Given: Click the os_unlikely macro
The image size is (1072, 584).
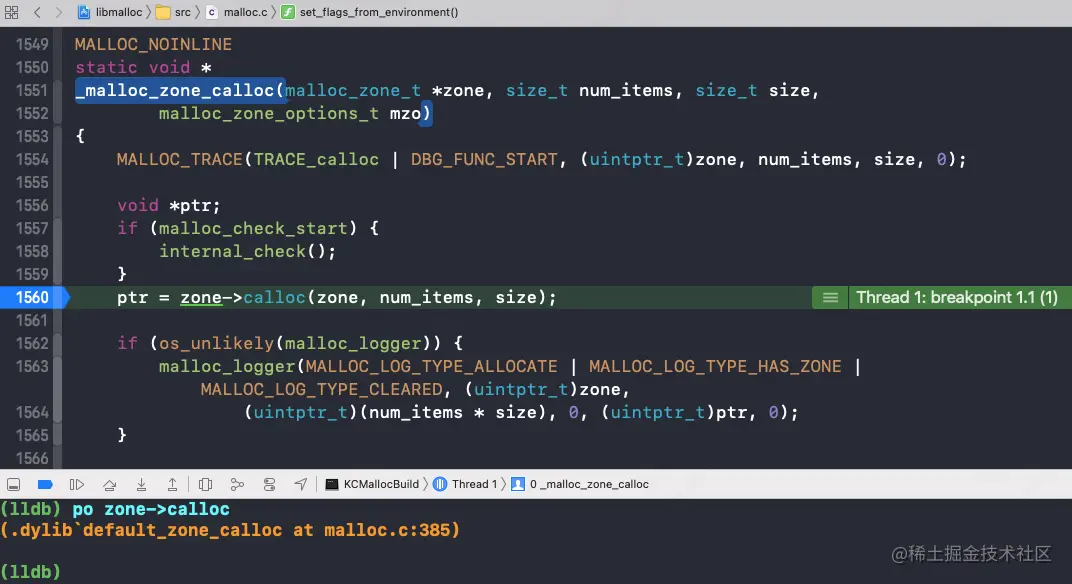Looking at the screenshot, I should (x=216, y=343).
